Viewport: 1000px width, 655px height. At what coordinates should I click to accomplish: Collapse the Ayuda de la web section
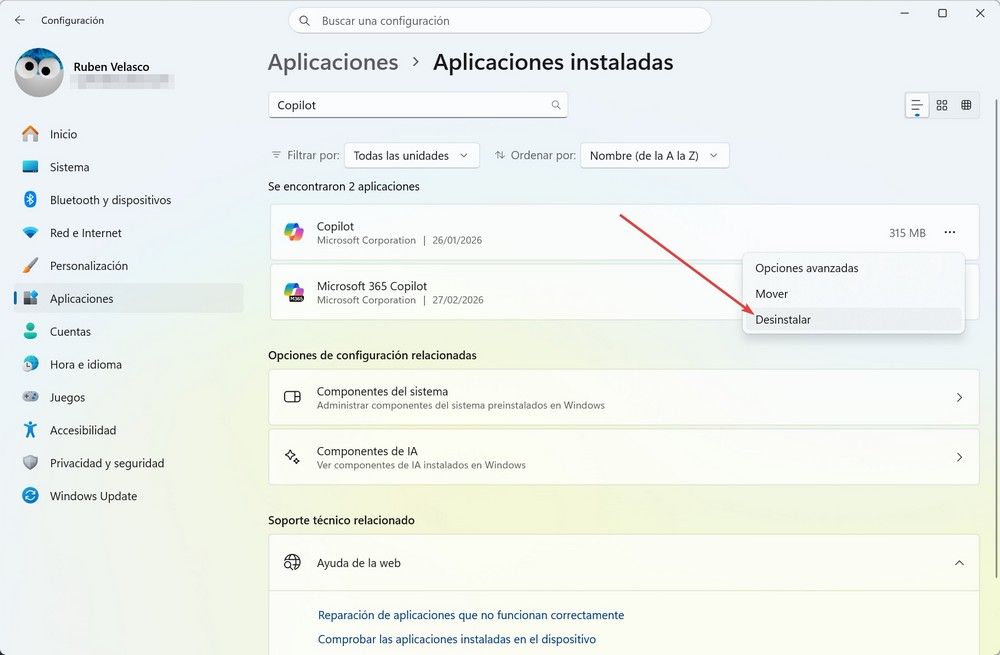[x=957, y=562]
